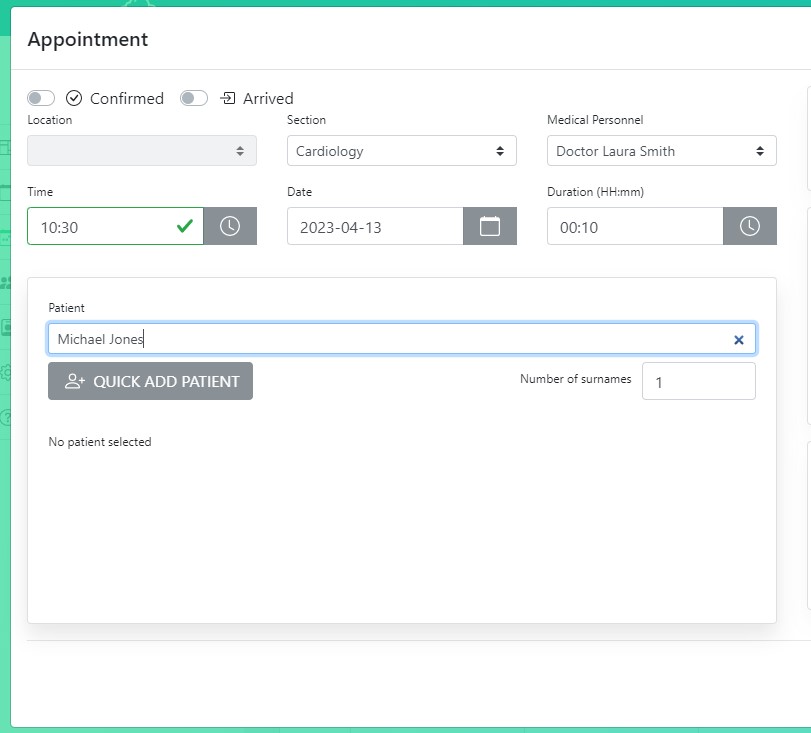
Task: Enable the Arrived switch
Action: [x=194, y=98]
